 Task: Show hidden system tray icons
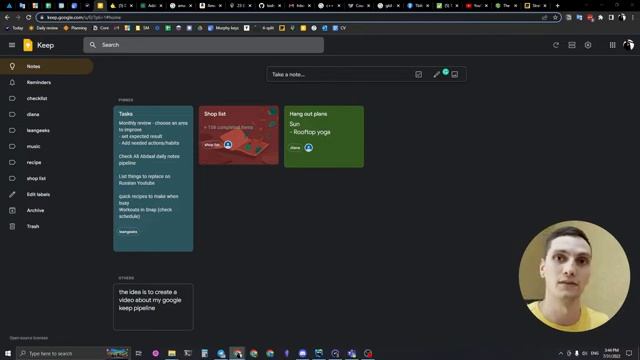click(561, 353)
